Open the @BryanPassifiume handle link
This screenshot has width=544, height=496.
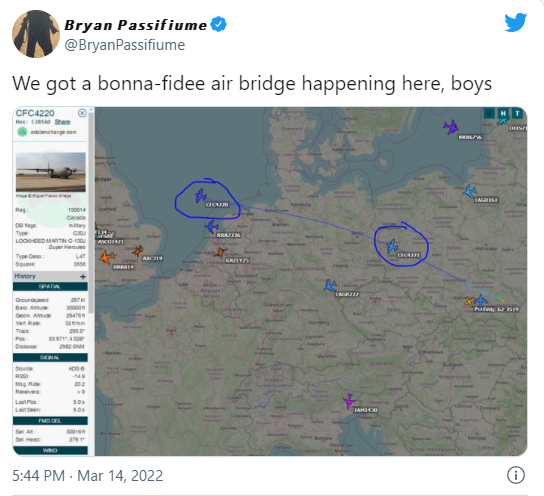coord(125,45)
